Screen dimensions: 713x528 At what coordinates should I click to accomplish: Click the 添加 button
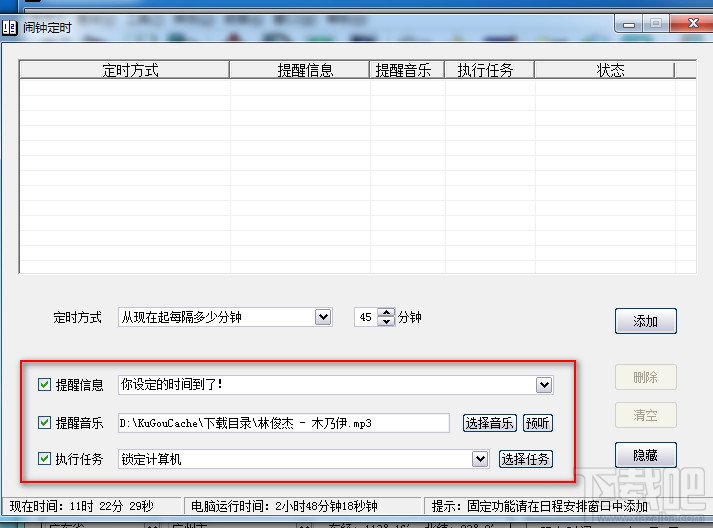646,321
